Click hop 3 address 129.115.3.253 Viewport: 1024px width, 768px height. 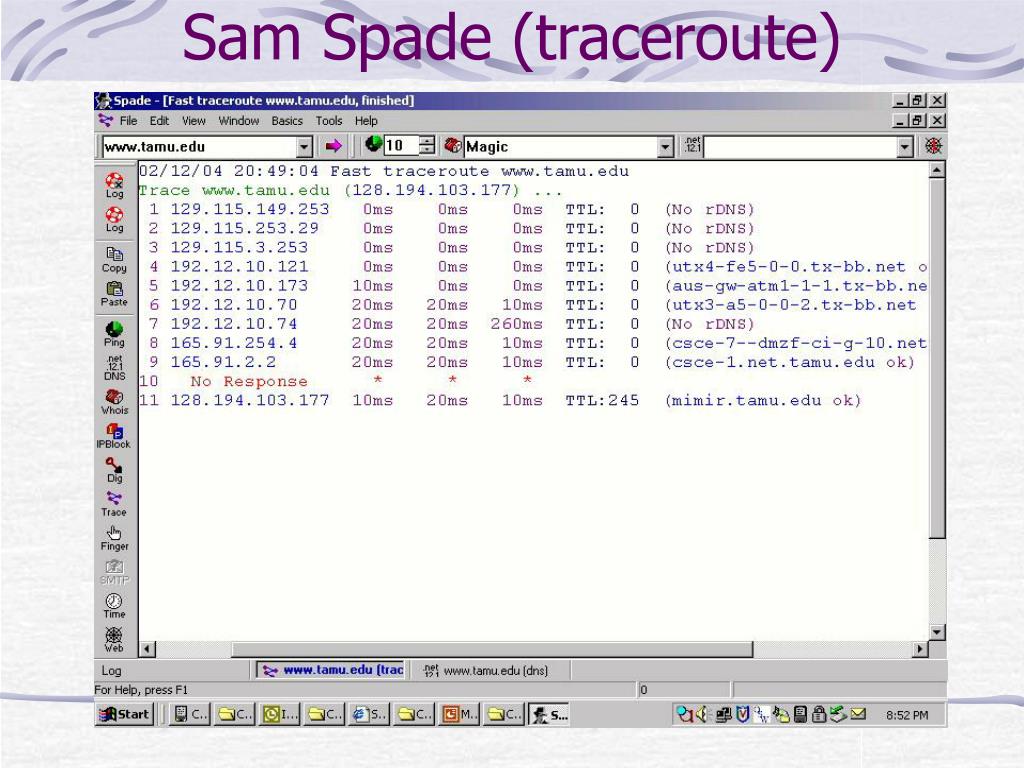(x=239, y=247)
